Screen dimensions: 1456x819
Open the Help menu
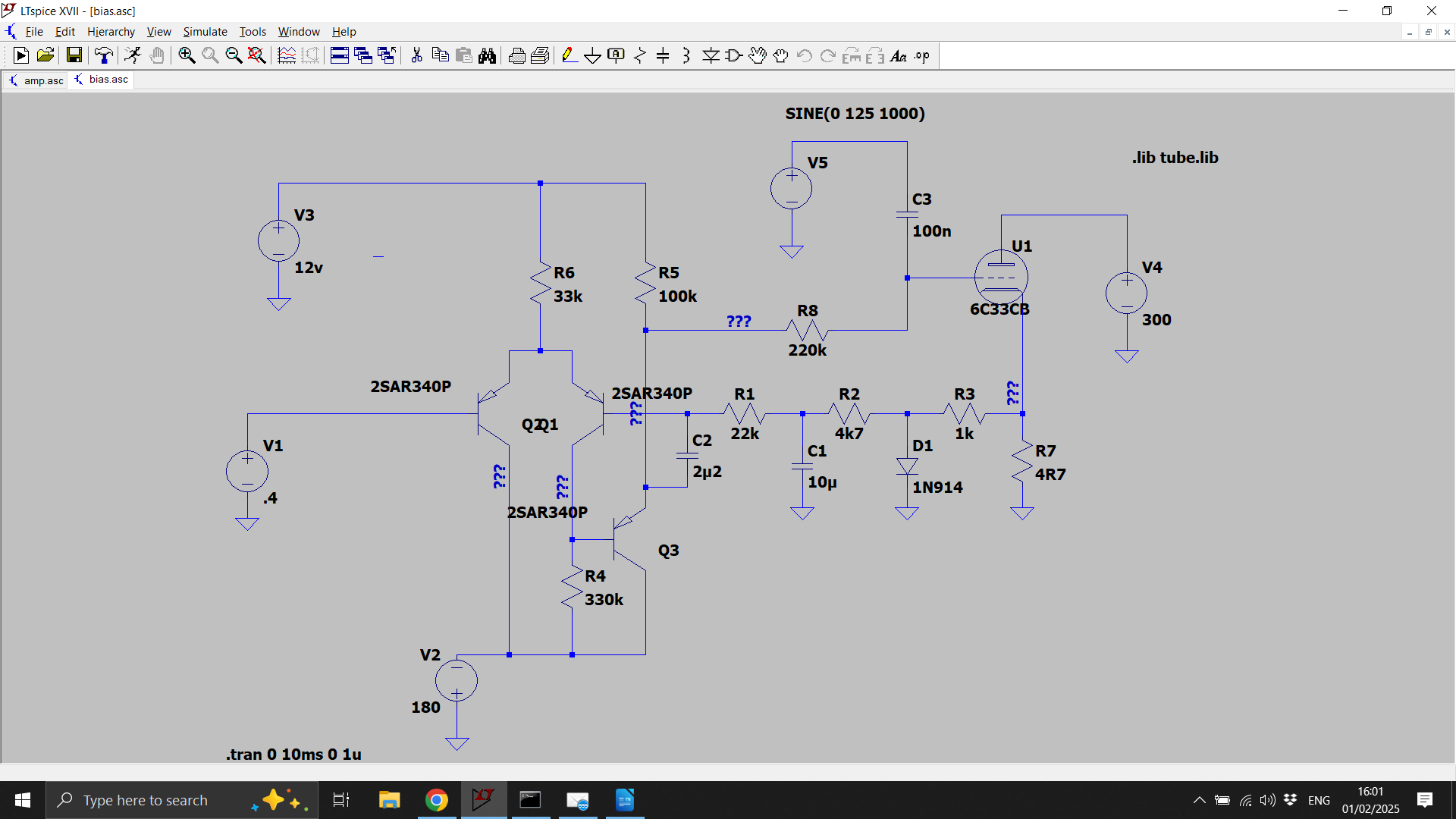pyautogui.click(x=344, y=31)
